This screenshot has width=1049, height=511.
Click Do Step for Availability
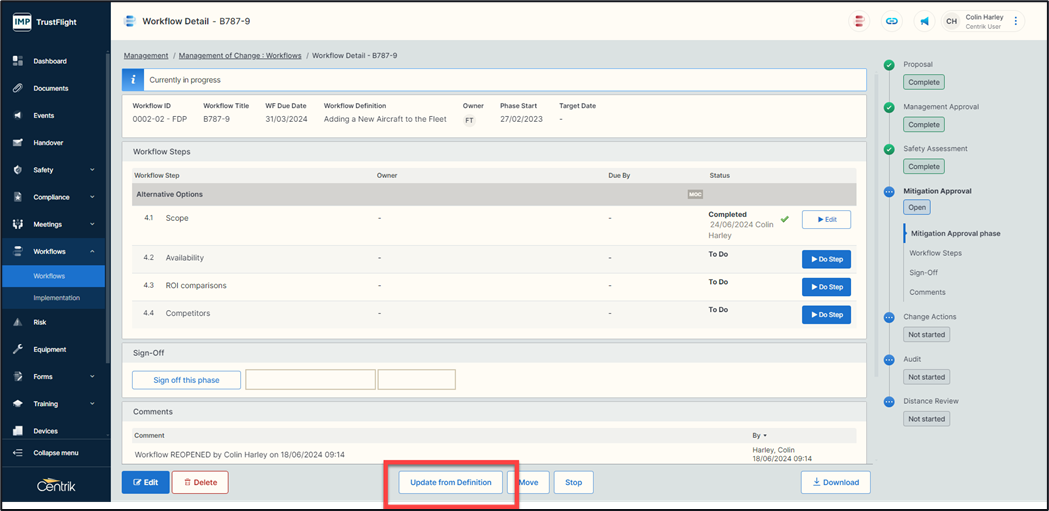click(826, 259)
